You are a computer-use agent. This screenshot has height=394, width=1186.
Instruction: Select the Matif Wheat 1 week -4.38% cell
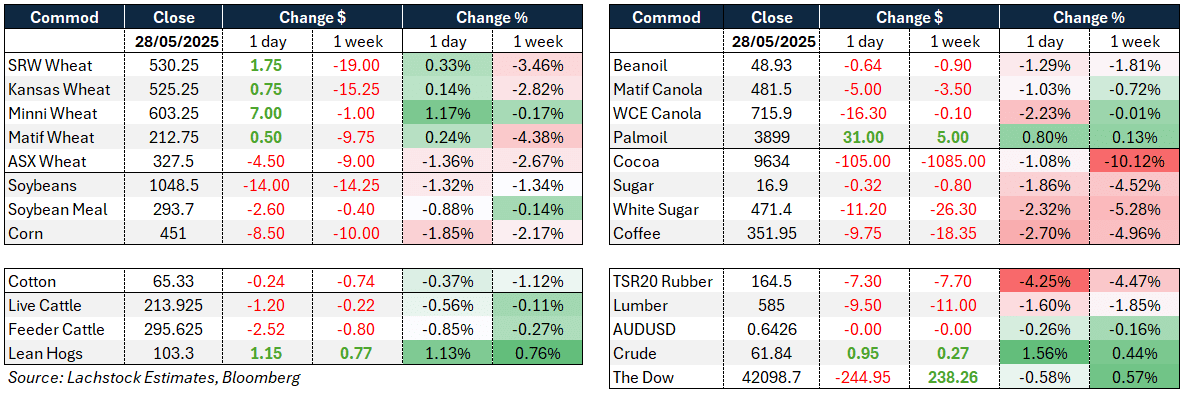point(538,138)
